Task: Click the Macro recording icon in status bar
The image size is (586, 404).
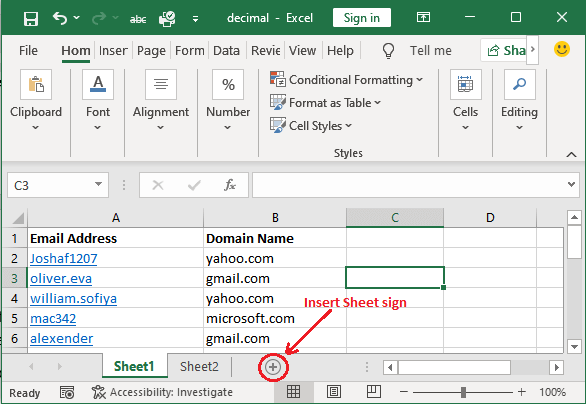Action: [67, 392]
